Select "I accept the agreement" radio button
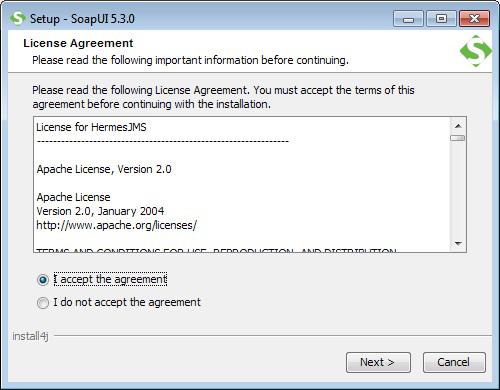This screenshot has width=500, height=390. 43,280
